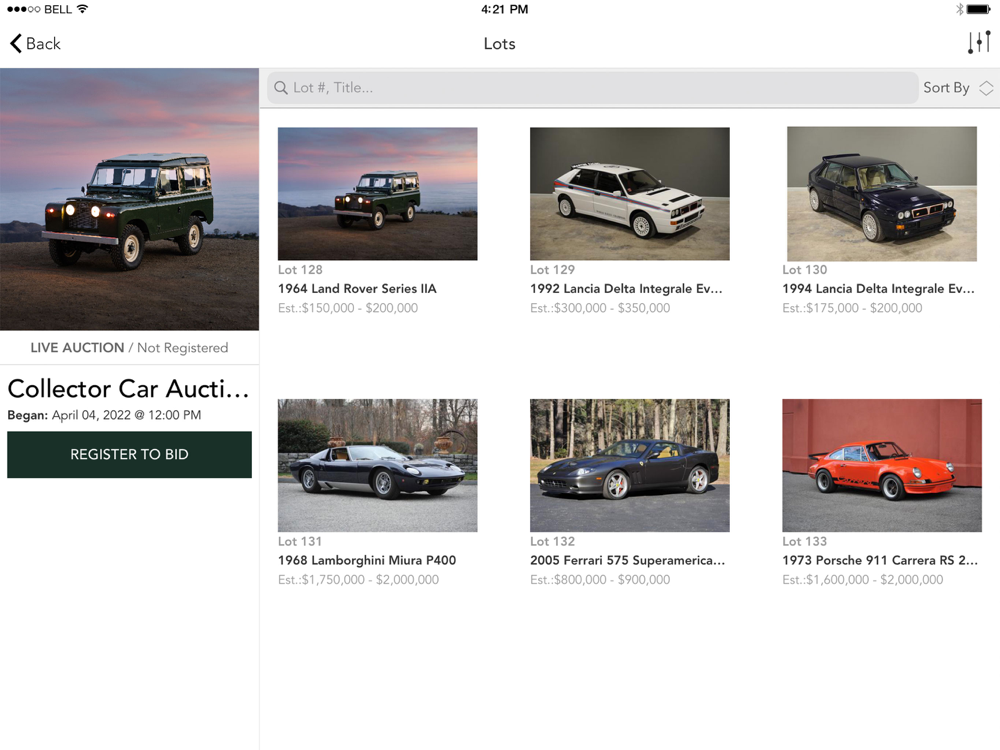
Task: Tap estimate $800,000 - $900,000
Action: point(600,580)
